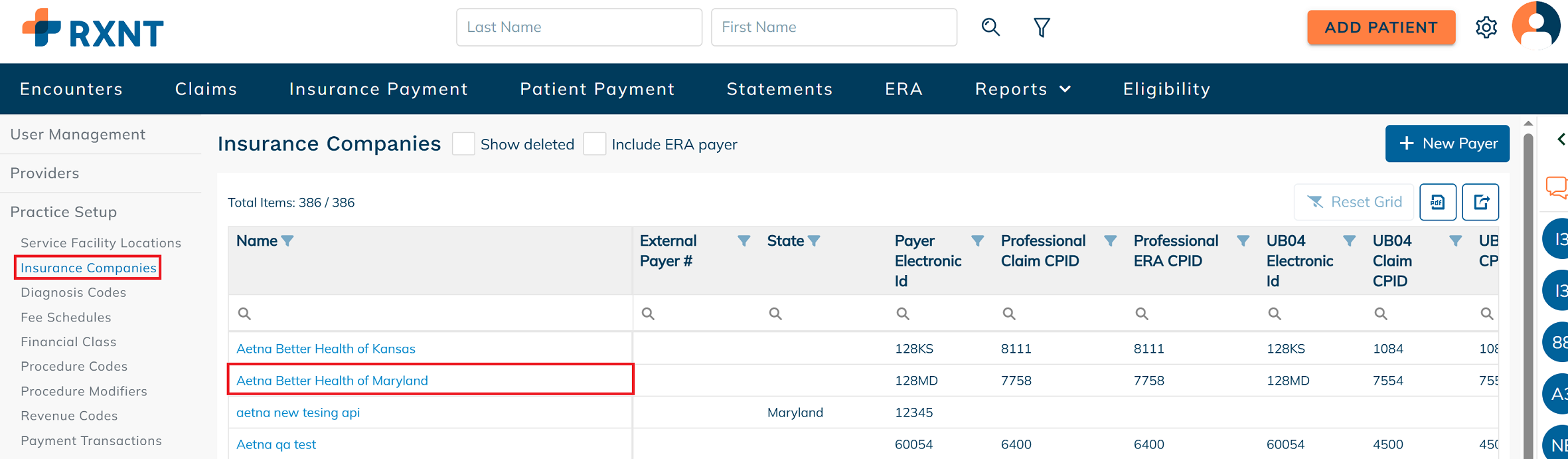Enable the Show deleted checkbox
This screenshot has width=1568, height=459.
pos(463,143)
